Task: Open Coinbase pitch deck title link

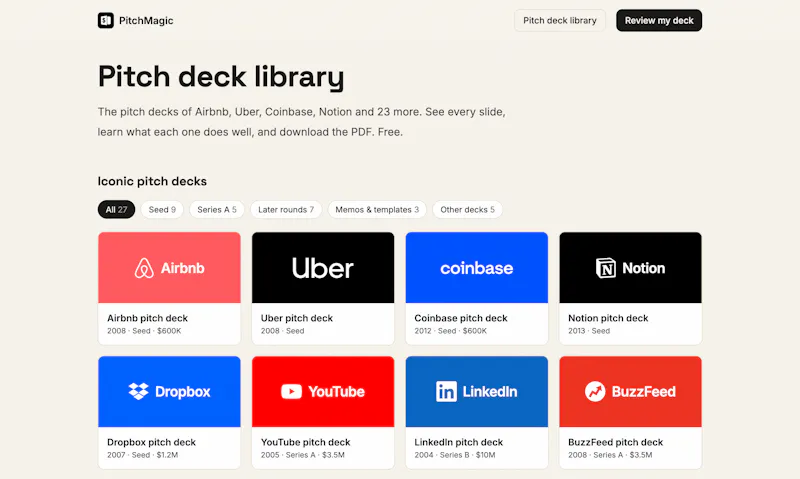Action: tap(461, 318)
